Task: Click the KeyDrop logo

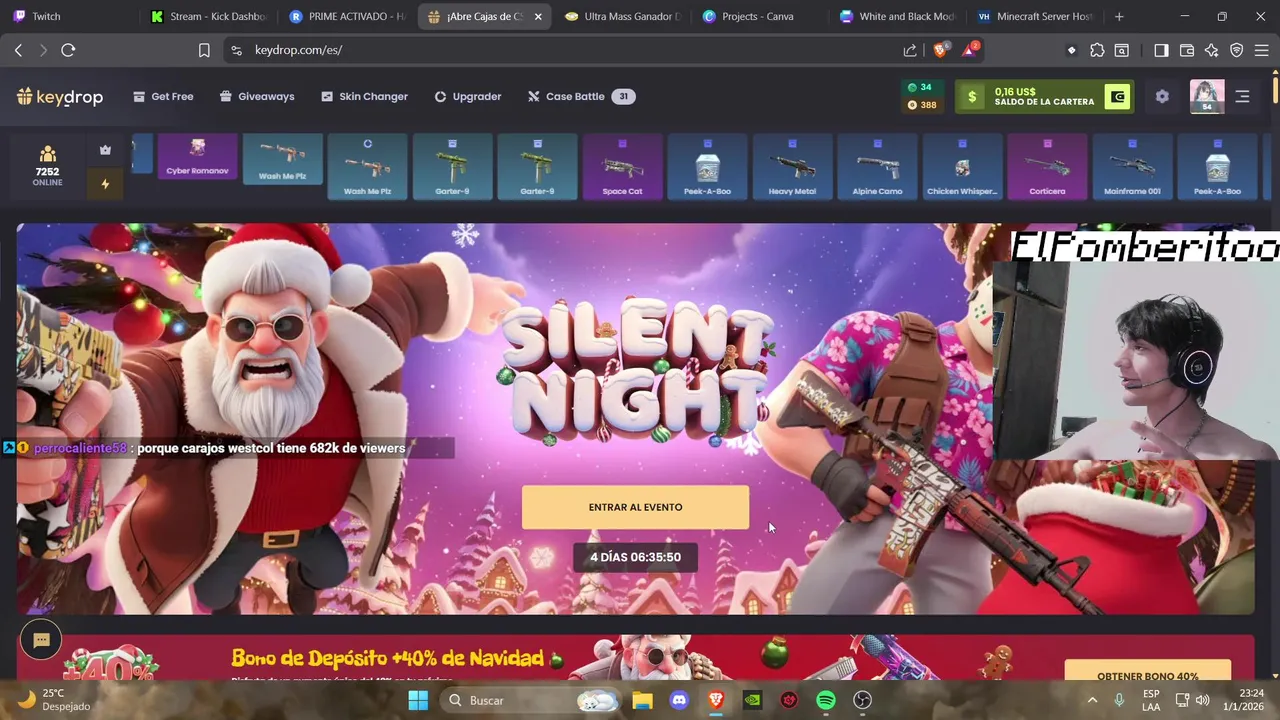Action: [60, 97]
